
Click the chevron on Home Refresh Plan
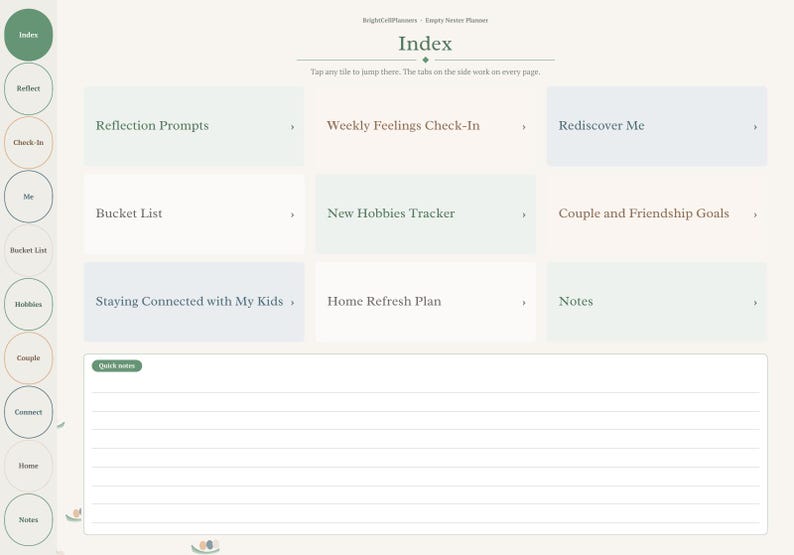[524, 303]
